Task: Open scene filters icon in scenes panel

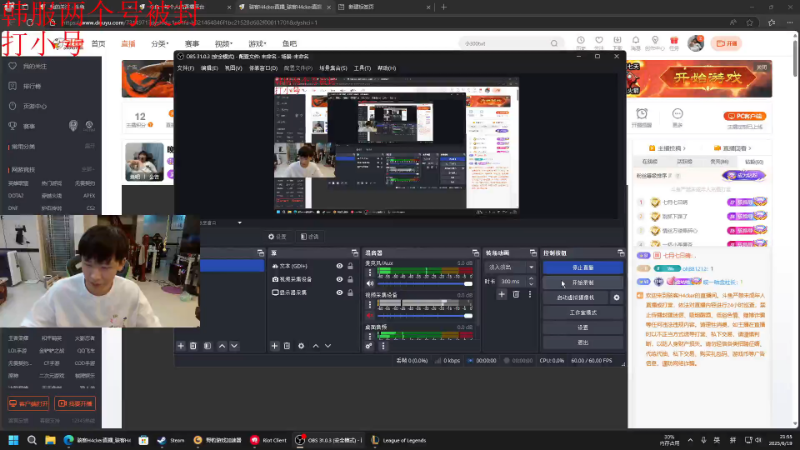Action: [208, 346]
